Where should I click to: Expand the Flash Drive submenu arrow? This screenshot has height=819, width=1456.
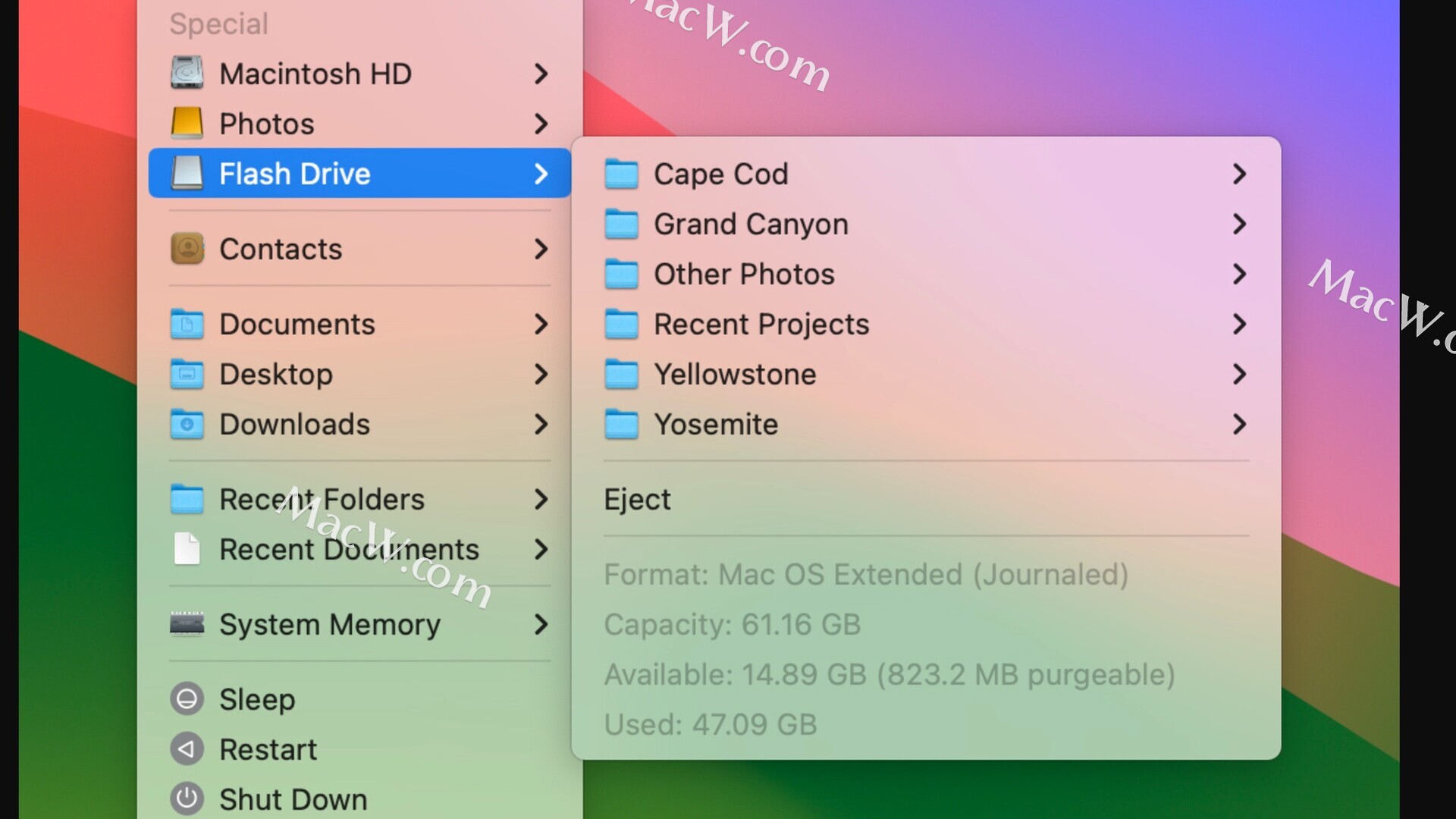pos(541,174)
